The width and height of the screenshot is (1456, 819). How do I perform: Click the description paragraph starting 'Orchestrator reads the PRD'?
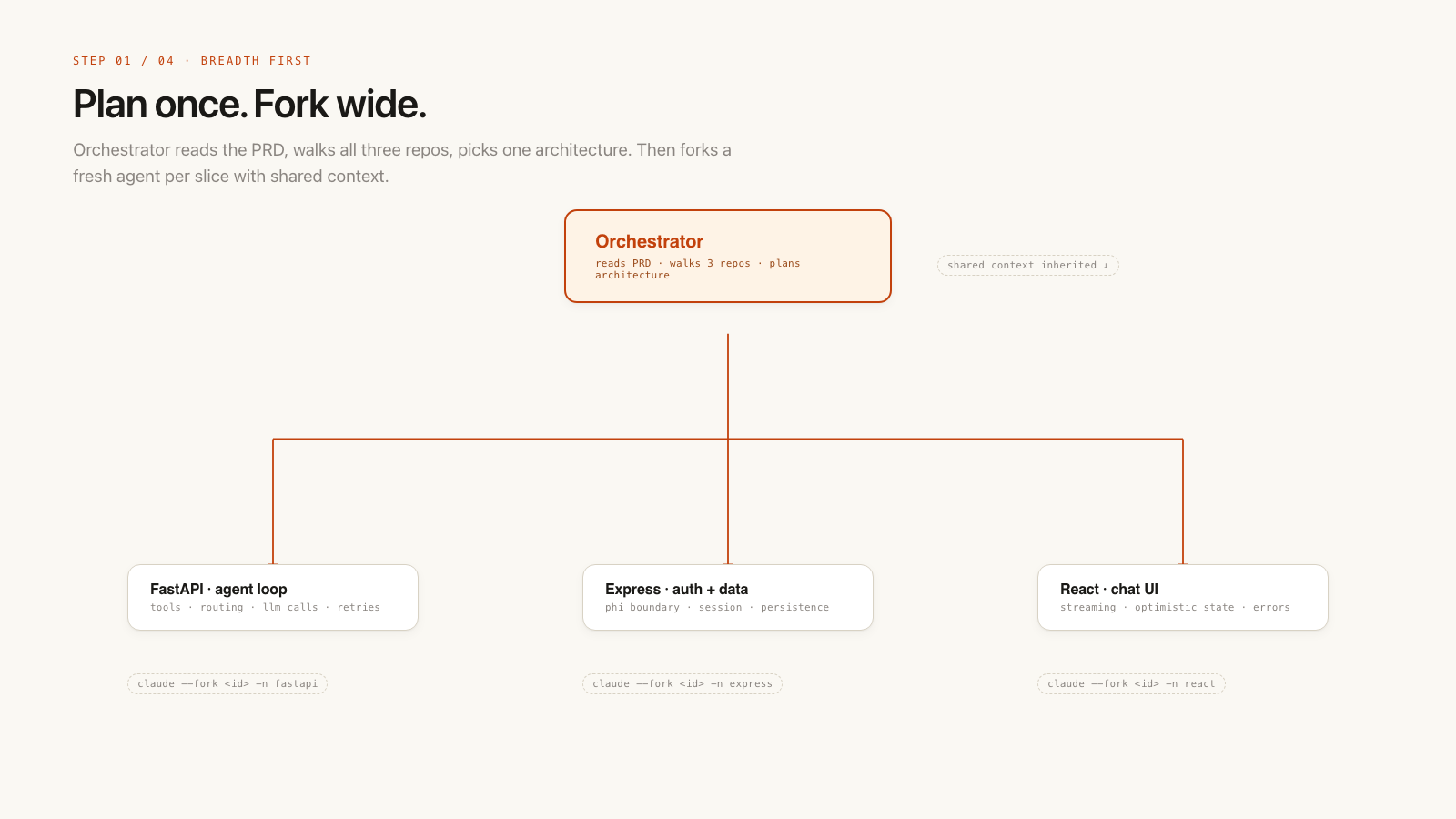coord(402,163)
